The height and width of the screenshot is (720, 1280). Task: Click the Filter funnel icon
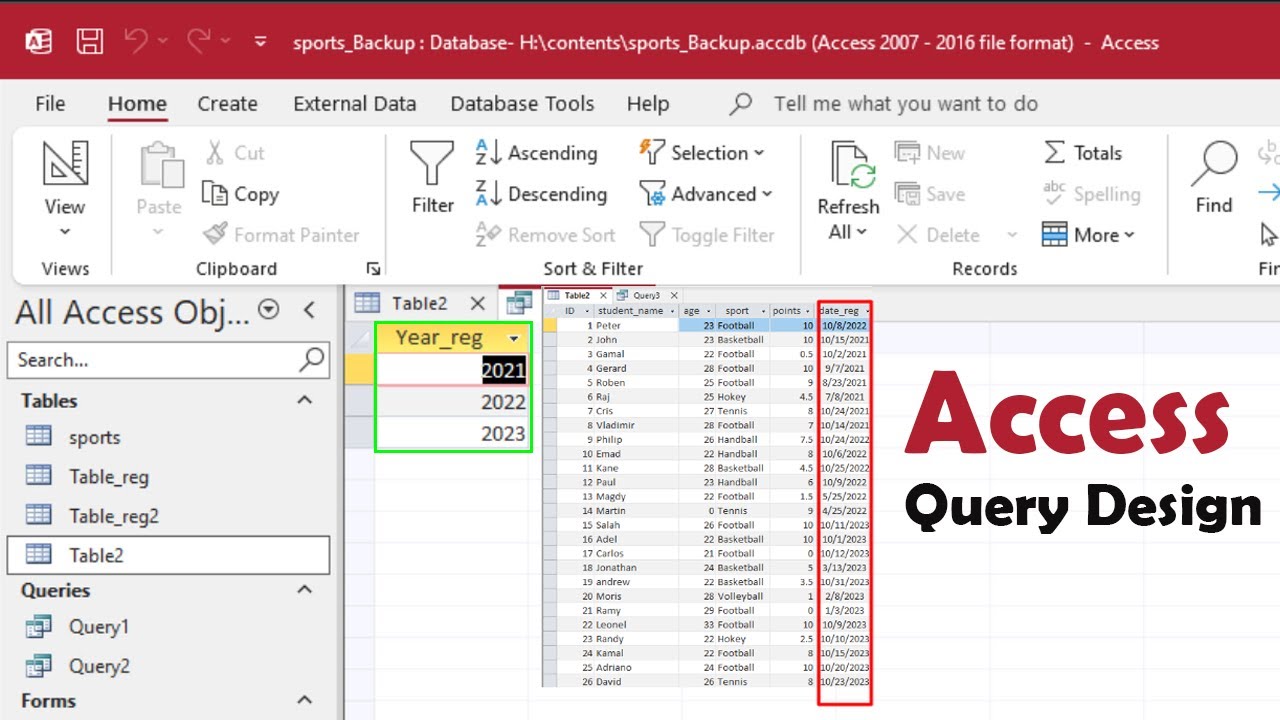click(x=433, y=163)
